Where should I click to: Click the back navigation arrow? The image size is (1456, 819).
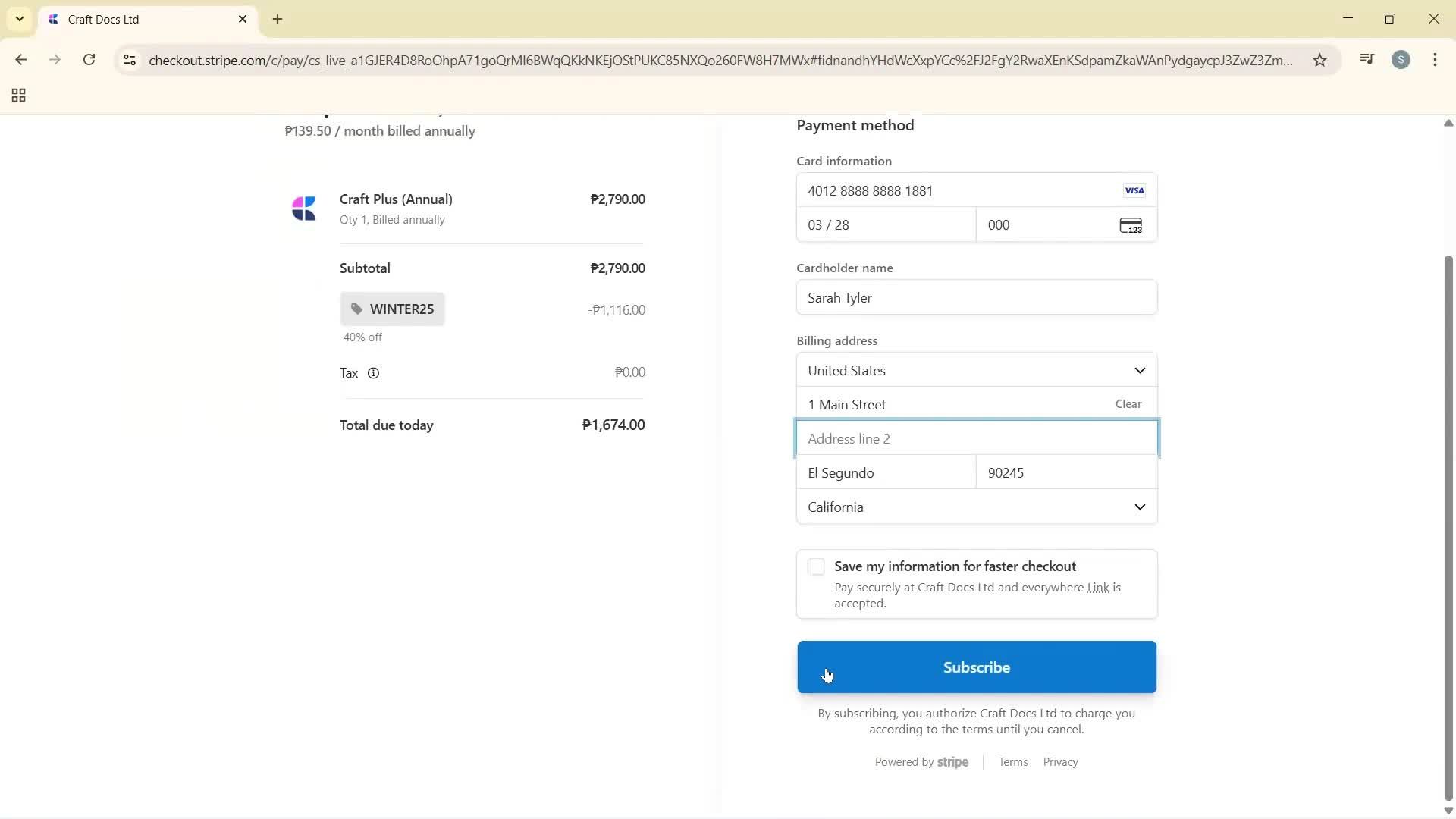click(x=21, y=60)
